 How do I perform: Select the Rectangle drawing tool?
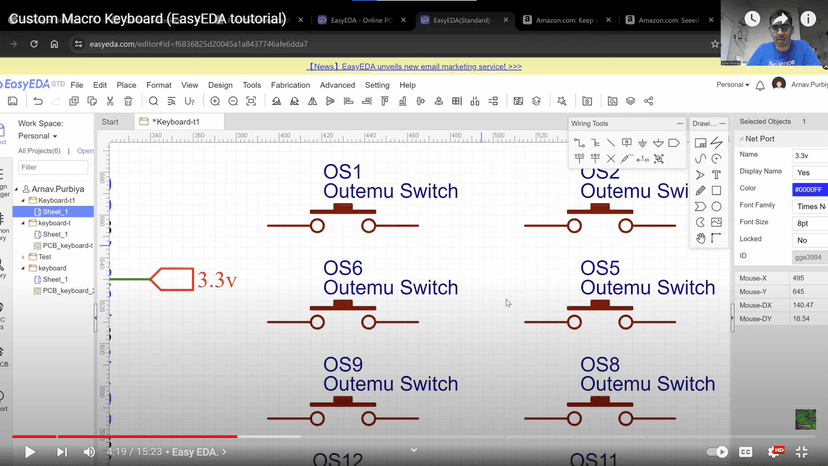pos(716,191)
